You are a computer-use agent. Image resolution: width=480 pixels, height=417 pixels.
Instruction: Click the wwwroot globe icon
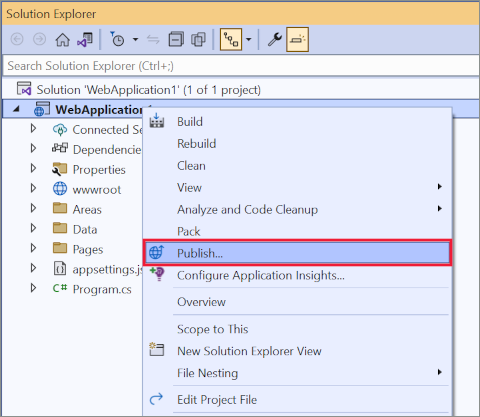tap(60, 189)
